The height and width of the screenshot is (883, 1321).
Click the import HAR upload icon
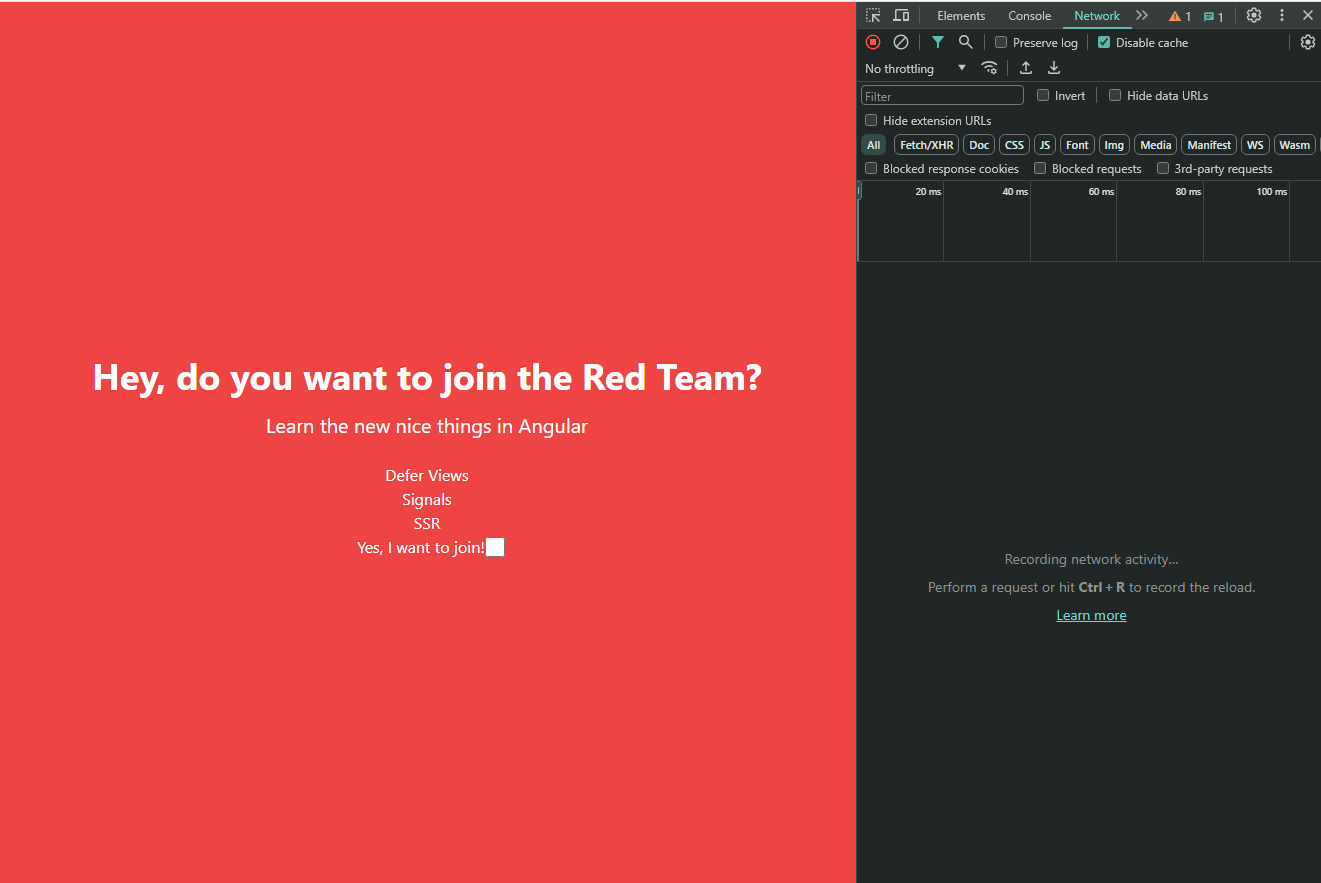click(1026, 68)
